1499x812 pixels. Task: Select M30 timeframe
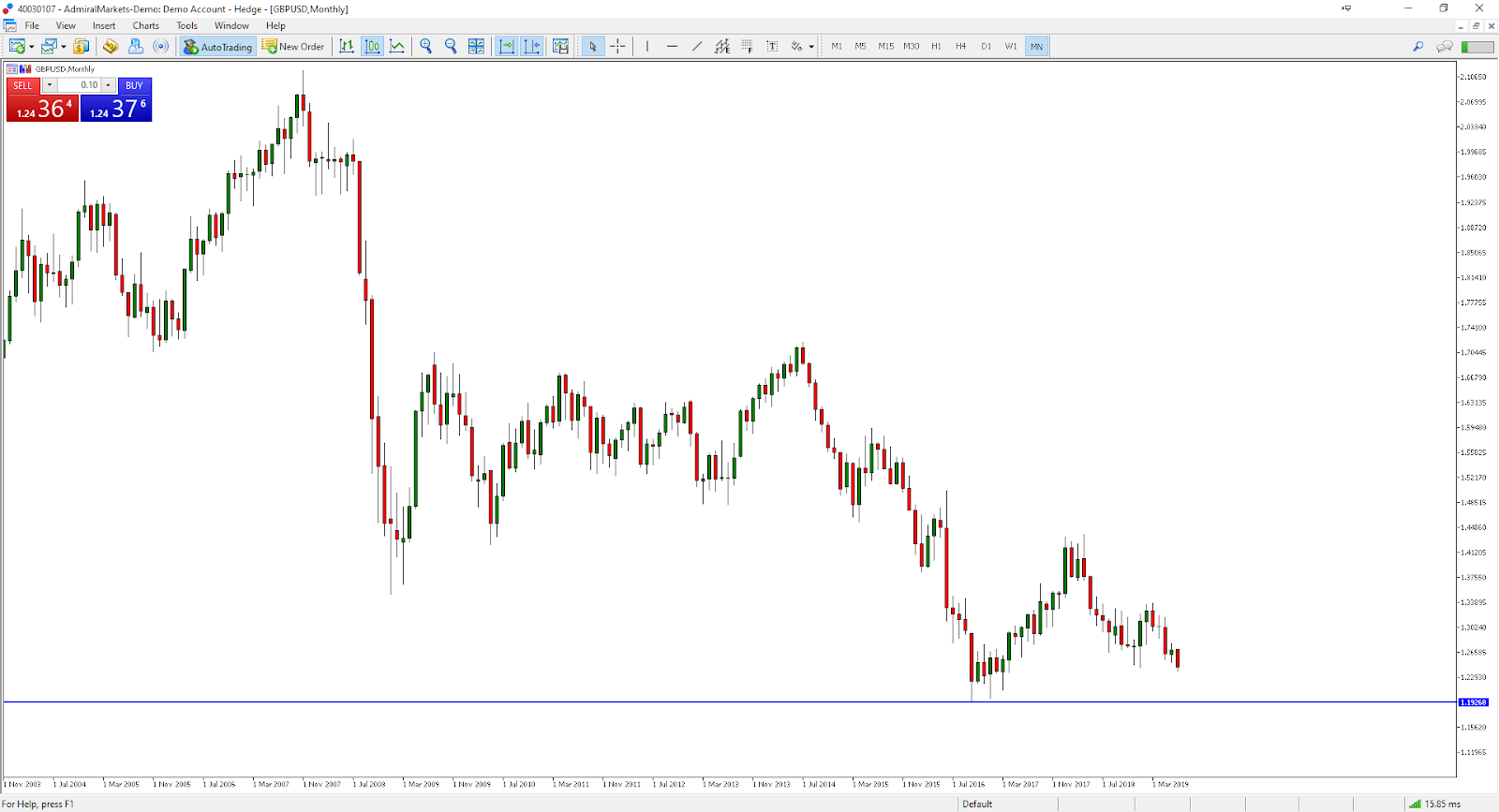(911, 46)
